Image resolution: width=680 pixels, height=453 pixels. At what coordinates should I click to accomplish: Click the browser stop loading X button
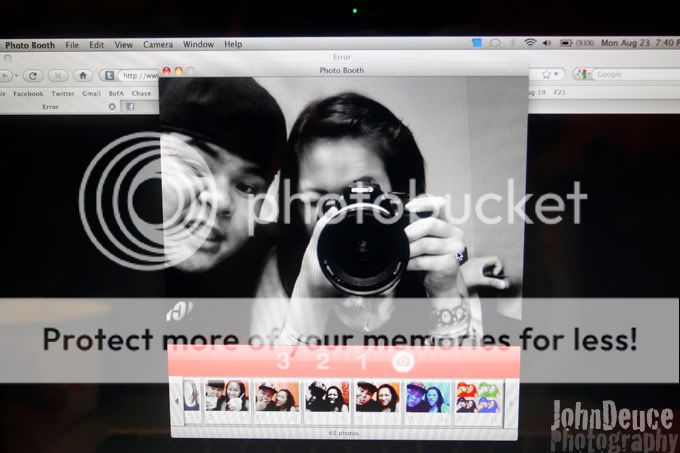point(58,76)
